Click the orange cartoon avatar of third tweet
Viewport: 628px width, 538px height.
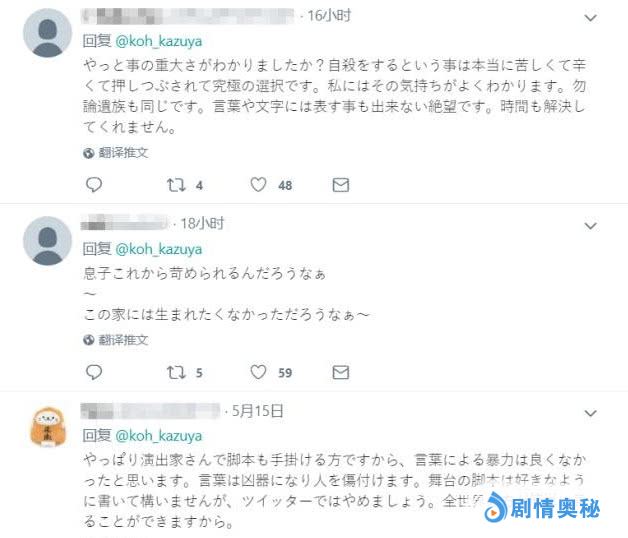pos(47,430)
